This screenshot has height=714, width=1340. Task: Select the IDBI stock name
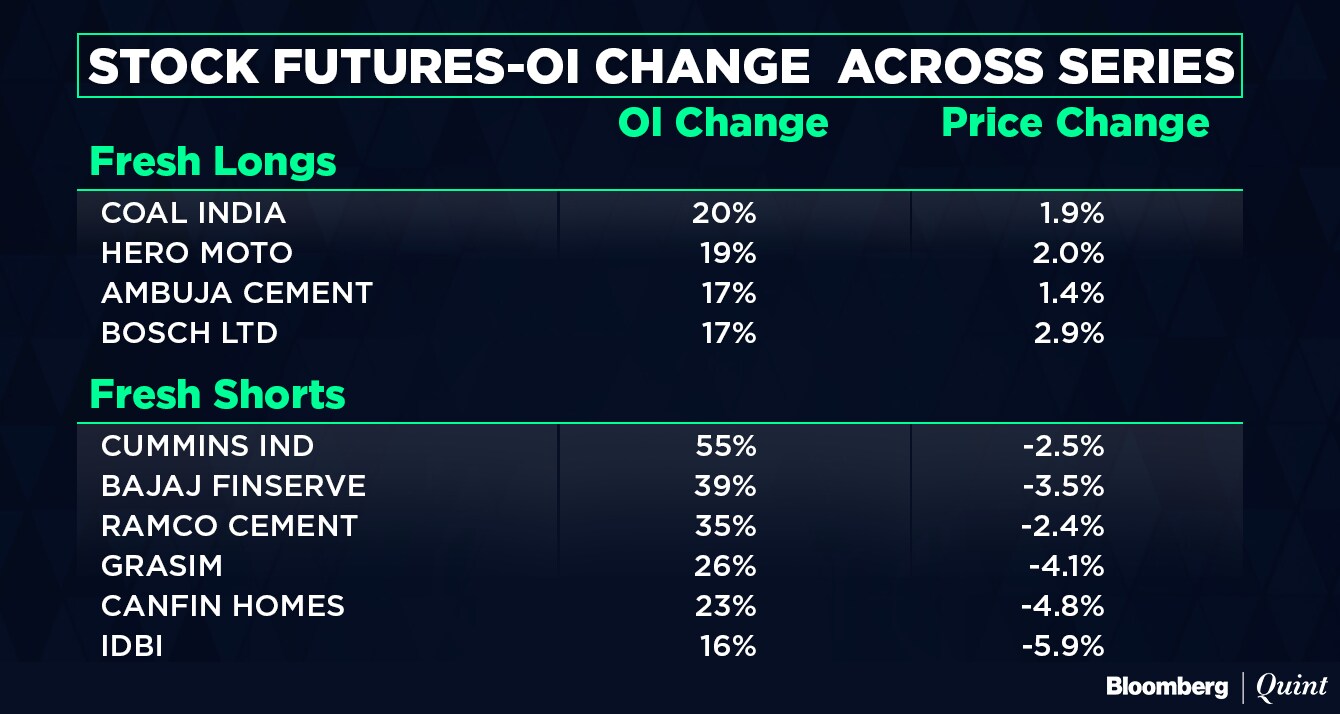pos(132,647)
